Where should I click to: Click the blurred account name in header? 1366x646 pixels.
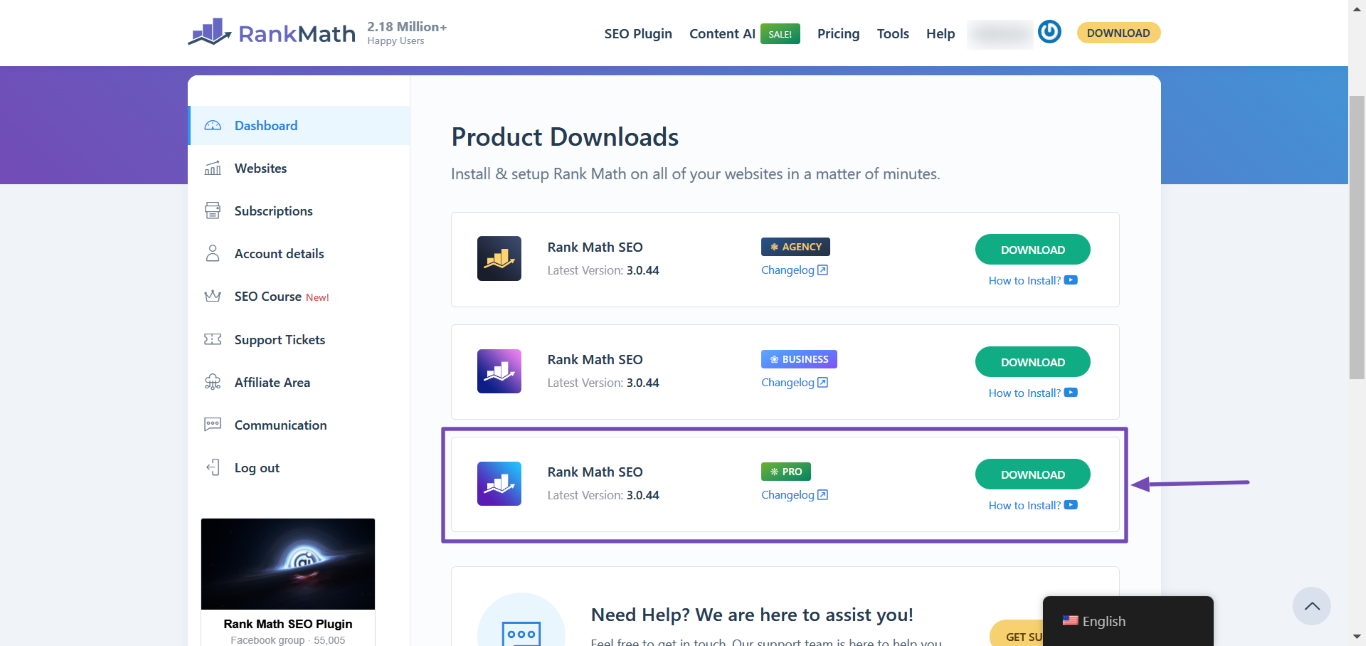pos(999,34)
